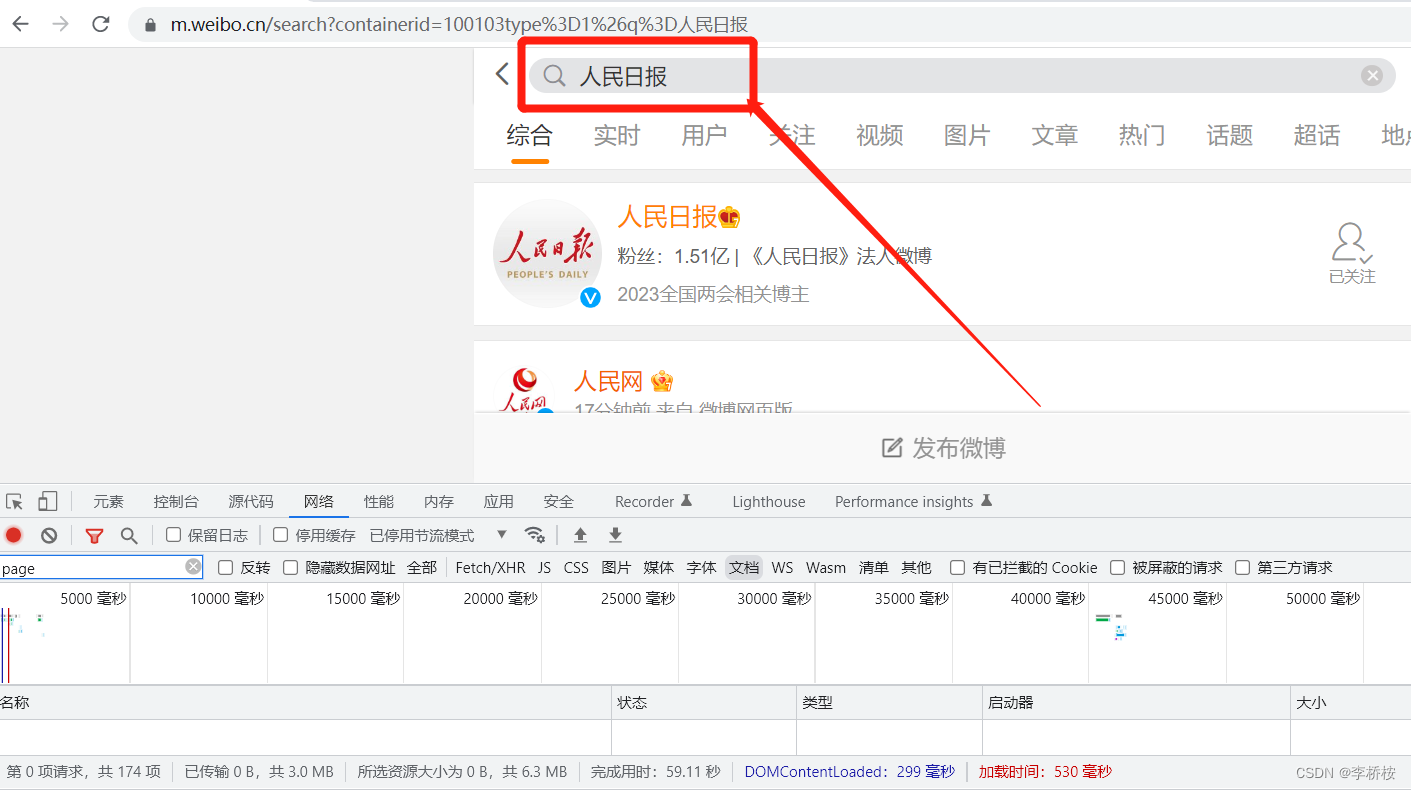Click the Performance insights flask icon
This screenshot has height=790, width=1411.
point(986,501)
